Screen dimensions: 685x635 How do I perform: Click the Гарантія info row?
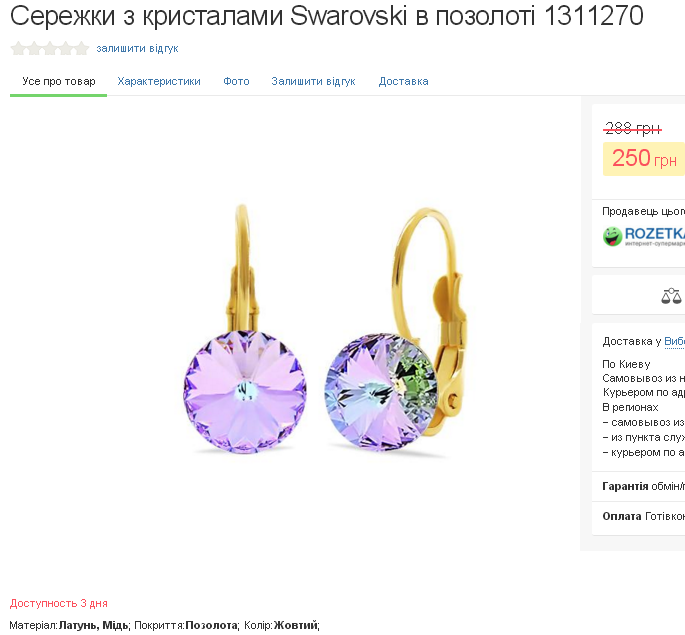pos(638,486)
